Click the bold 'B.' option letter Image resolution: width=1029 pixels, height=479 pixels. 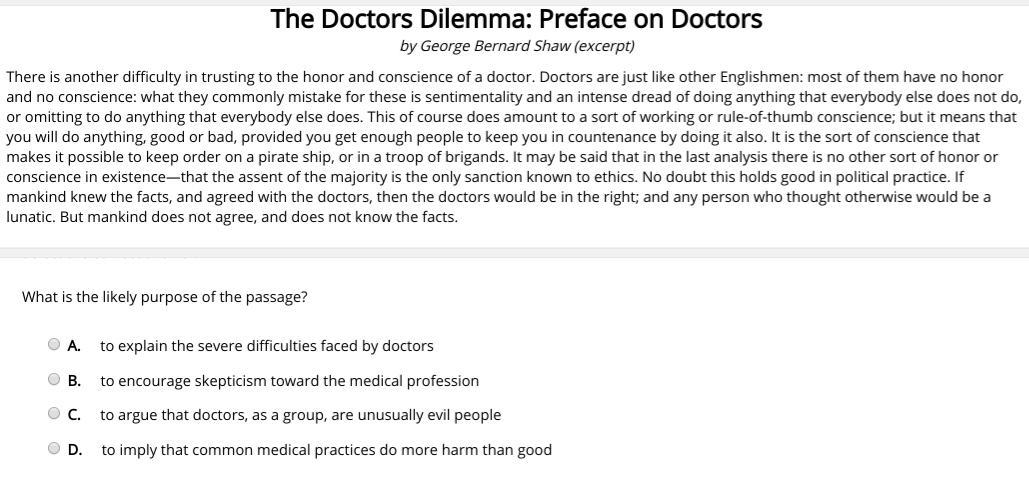pos(74,381)
